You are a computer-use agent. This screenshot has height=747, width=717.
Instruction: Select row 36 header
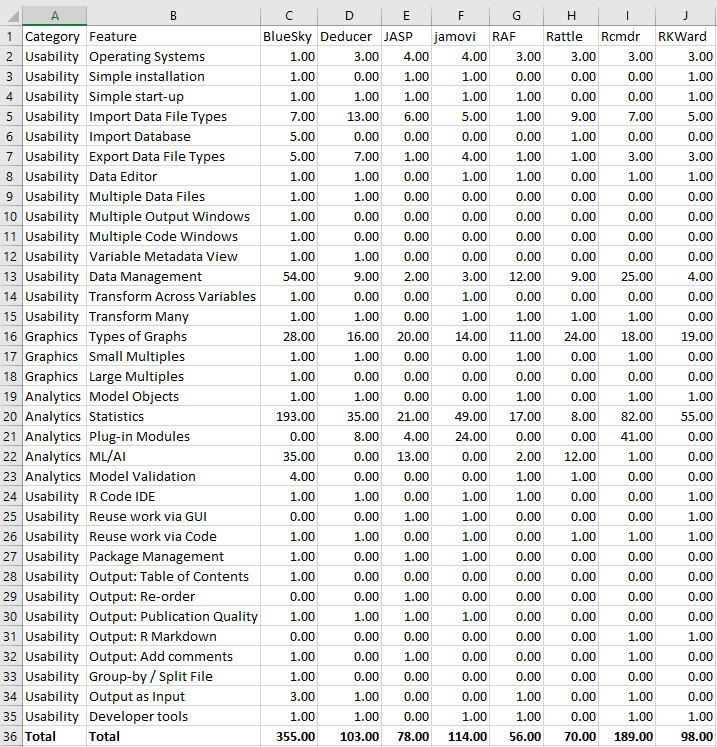click(x=10, y=737)
